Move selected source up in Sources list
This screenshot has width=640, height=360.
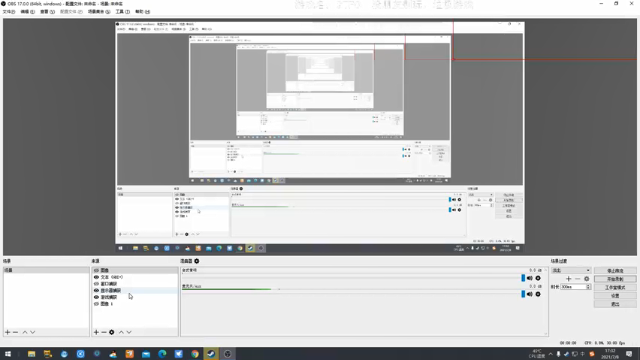[121, 332]
